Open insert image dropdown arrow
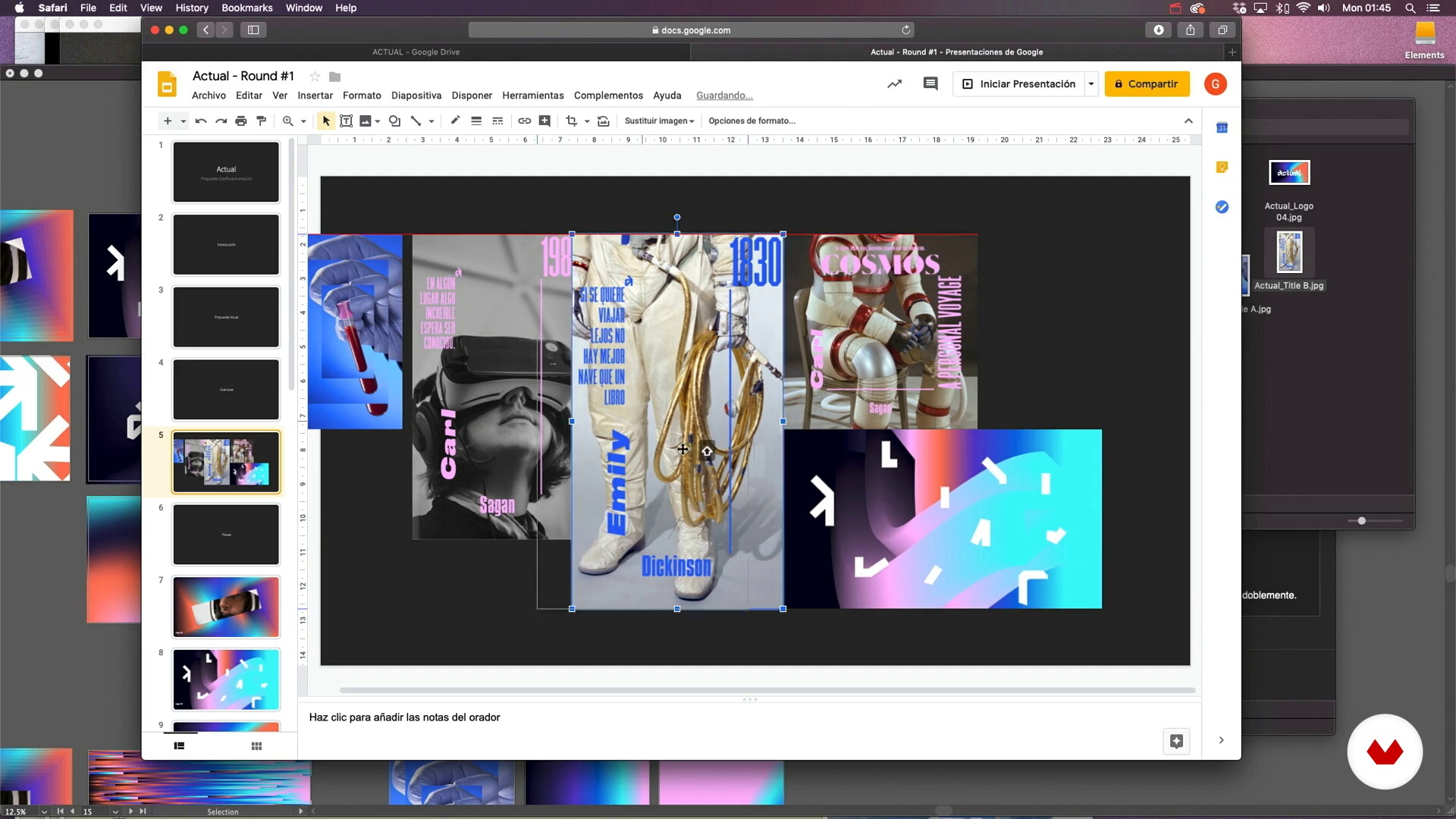 tap(378, 121)
